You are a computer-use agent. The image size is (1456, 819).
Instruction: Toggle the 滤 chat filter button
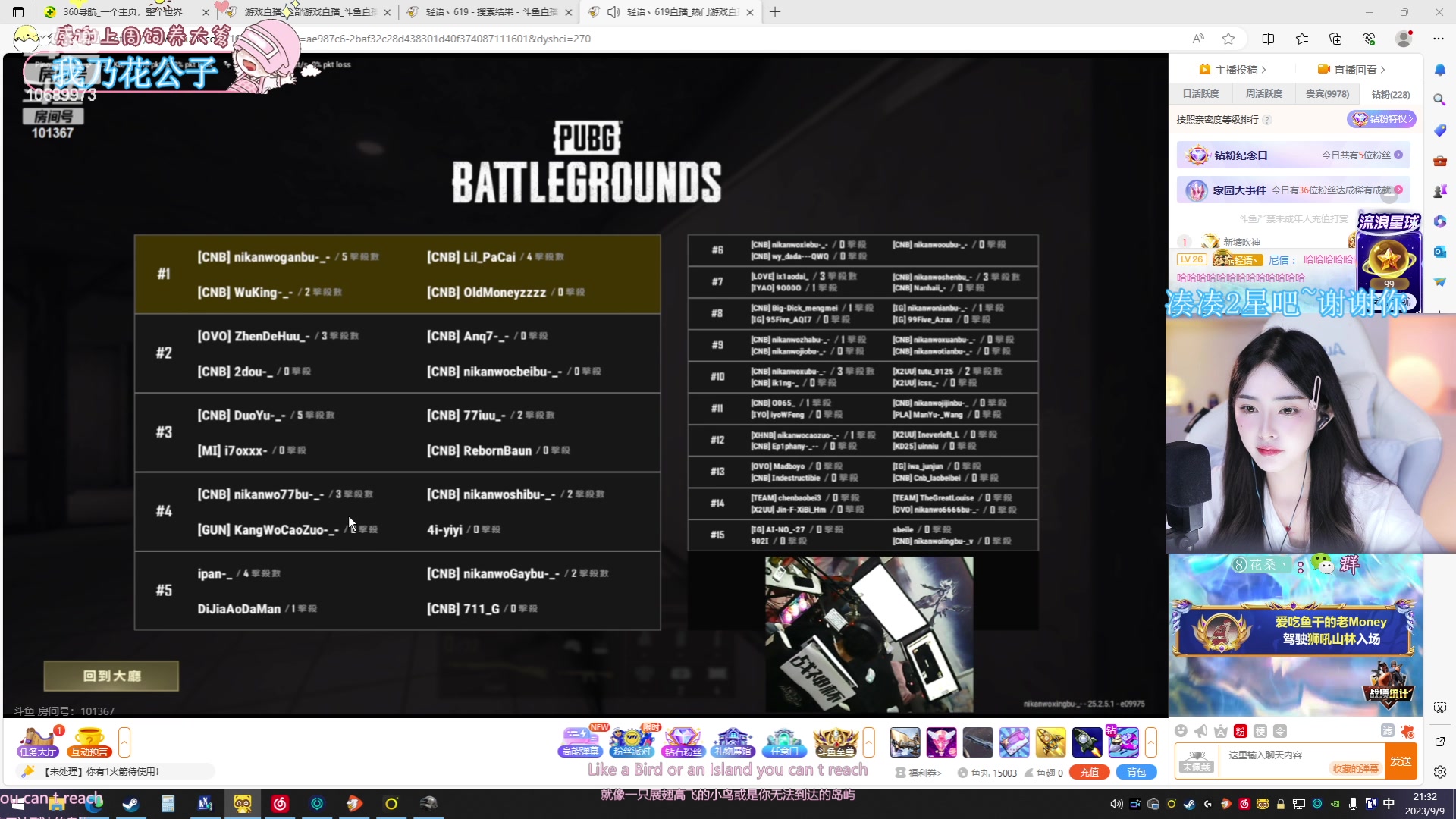tap(1387, 730)
